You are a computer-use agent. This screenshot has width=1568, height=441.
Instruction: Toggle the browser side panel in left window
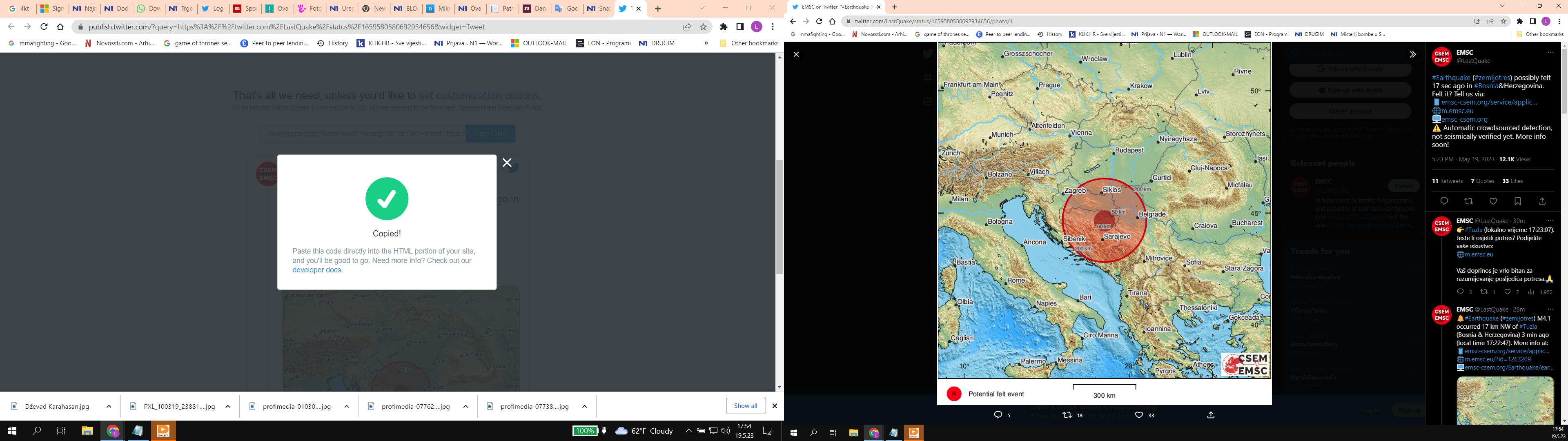(x=739, y=27)
